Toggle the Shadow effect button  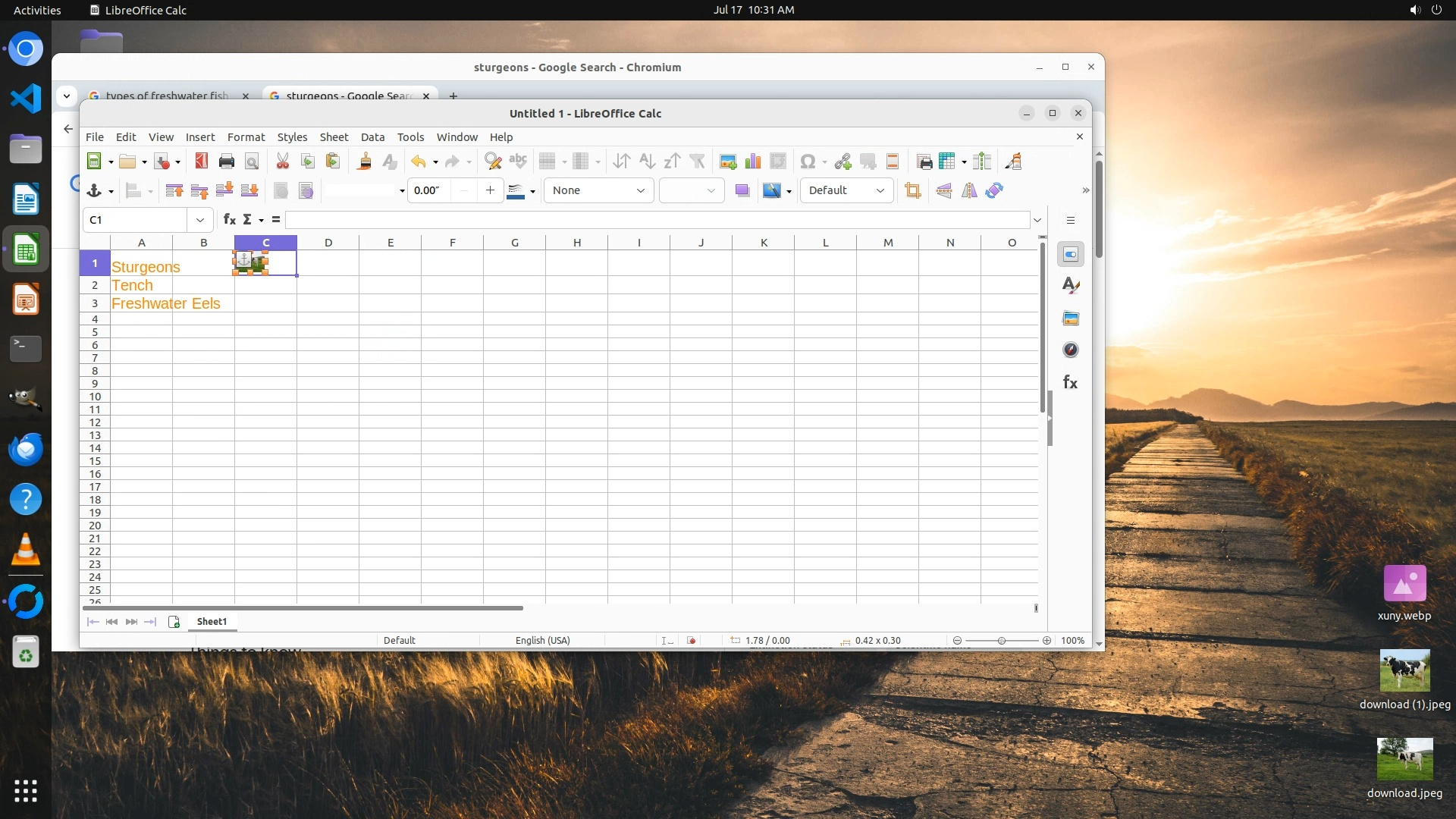tap(742, 191)
